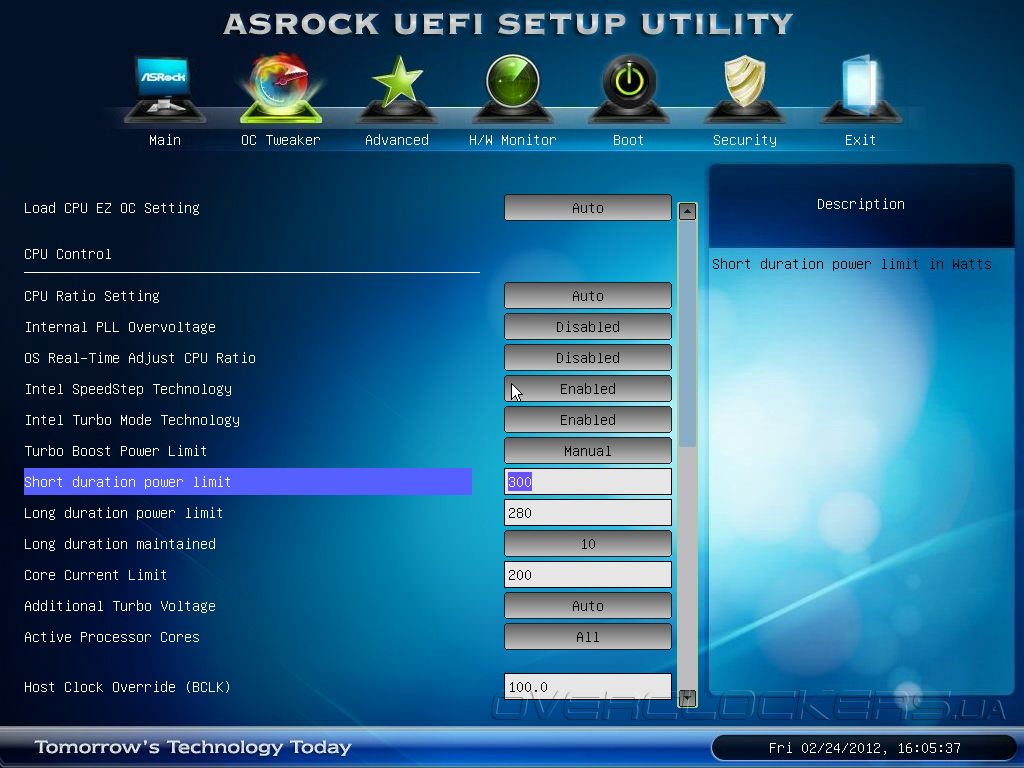The image size is (1024, 768).
Task: Click the Description panel heading
Action: pyautogui.click(x=861, y=204)
